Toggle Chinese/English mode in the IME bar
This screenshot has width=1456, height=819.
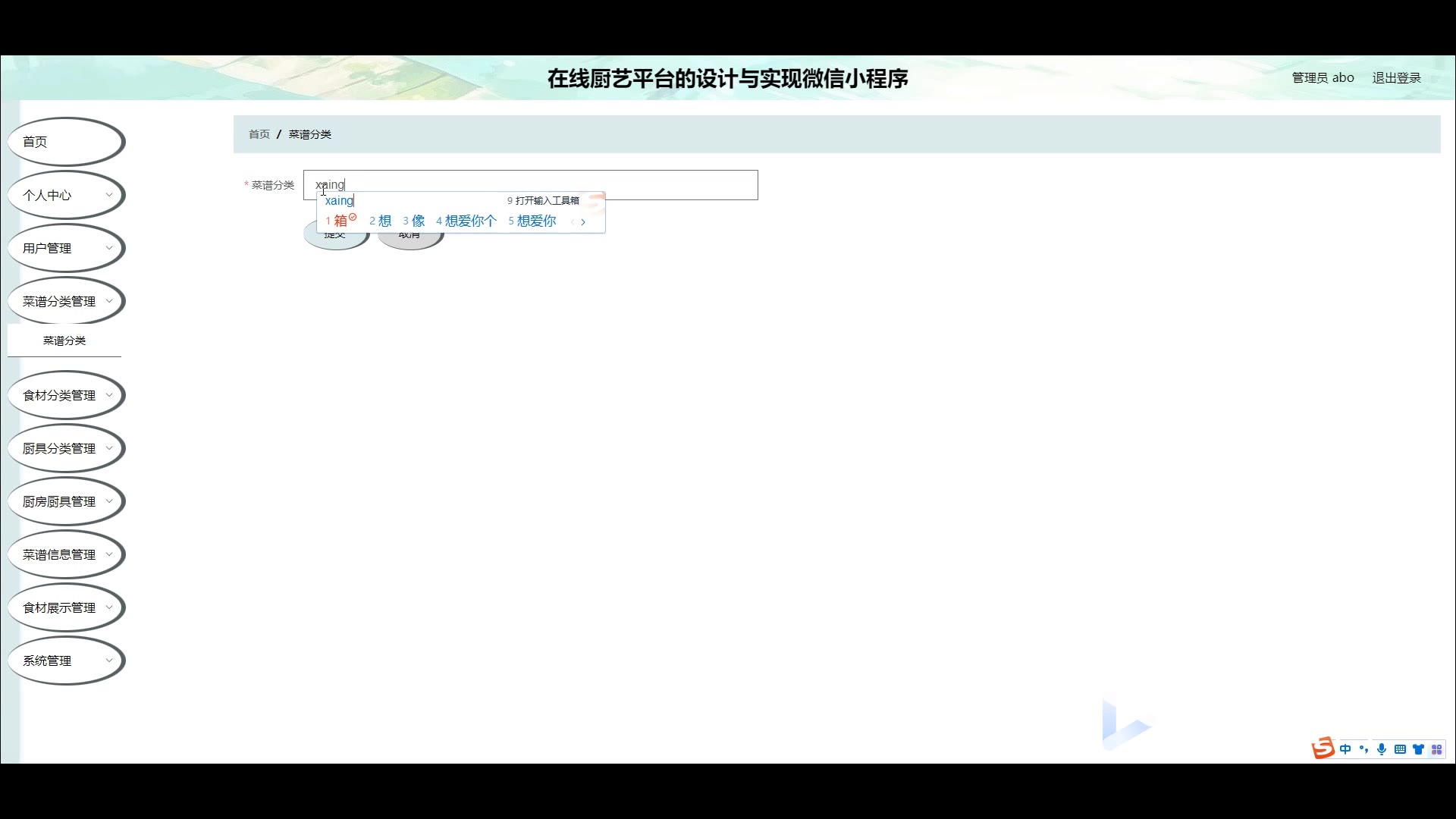coord(1345,749)
